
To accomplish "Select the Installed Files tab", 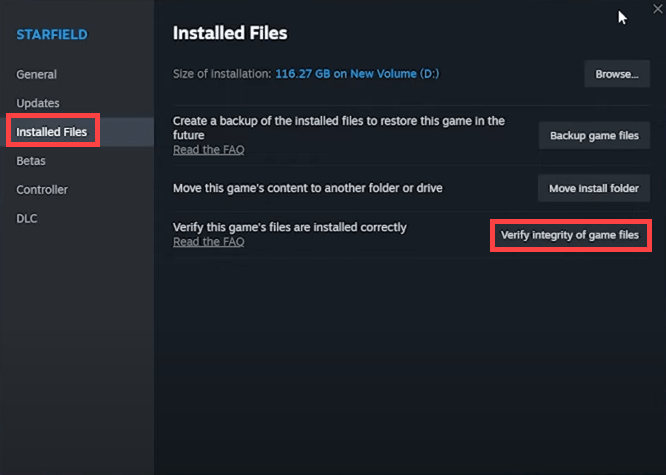I will (x=51, y=132).
